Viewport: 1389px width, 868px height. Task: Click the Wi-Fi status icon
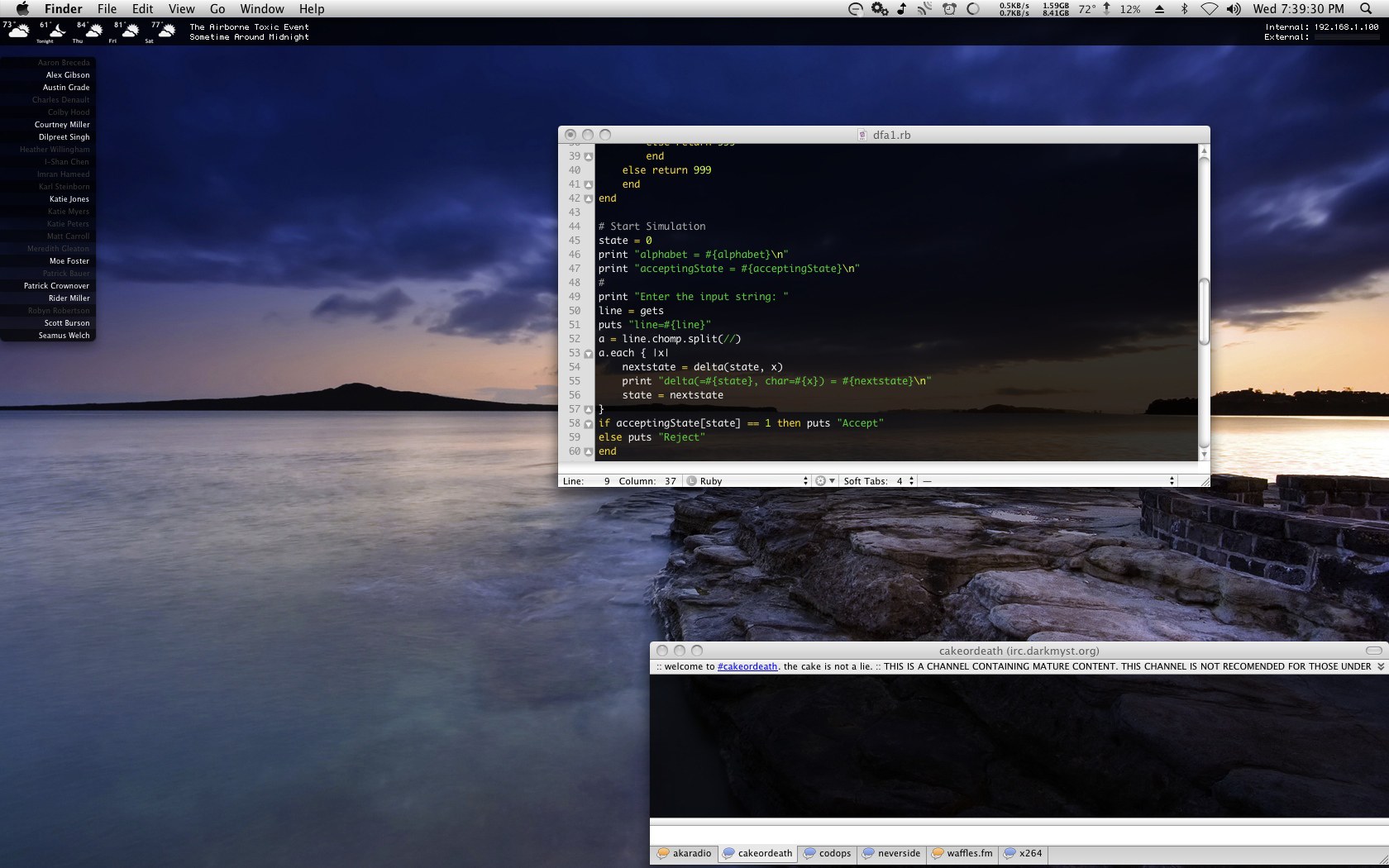point(1210,9)
